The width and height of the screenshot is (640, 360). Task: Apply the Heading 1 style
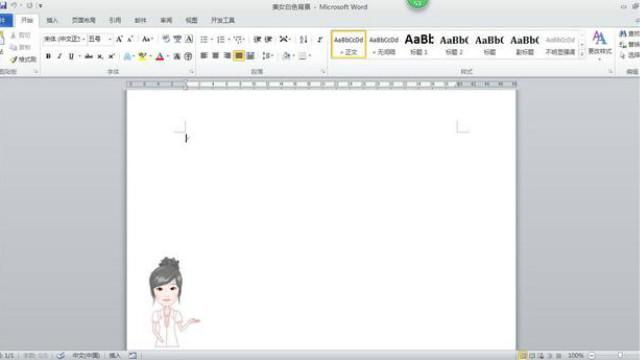419,44
